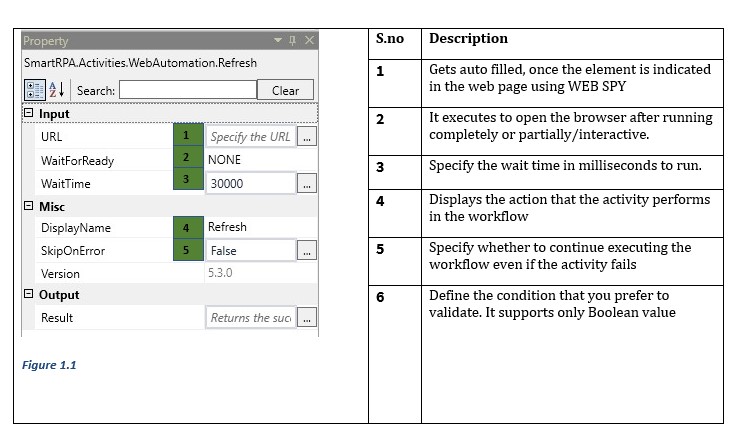Viewport: 747px width, 438px height.
Task: Collapse the Misc section
Action: 29,206
